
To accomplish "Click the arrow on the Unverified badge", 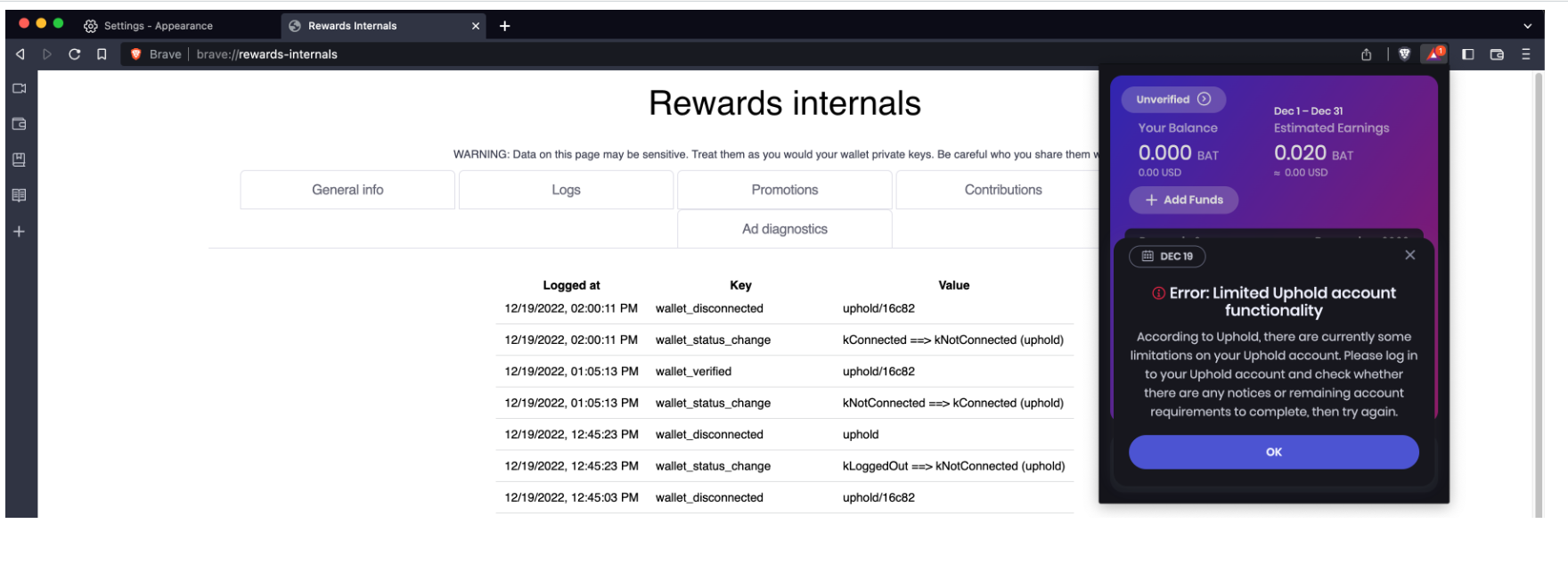I will point(1205,99).
